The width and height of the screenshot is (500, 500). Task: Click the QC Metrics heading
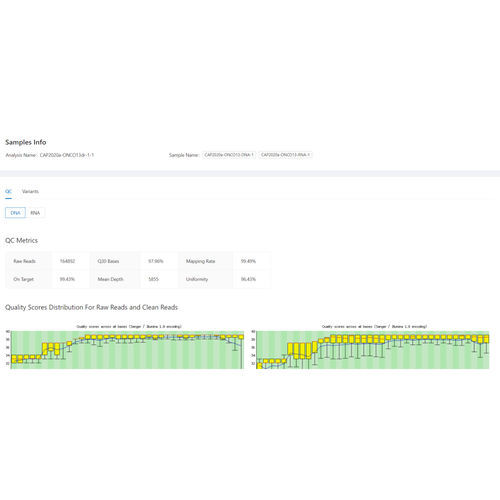(21, 240)
